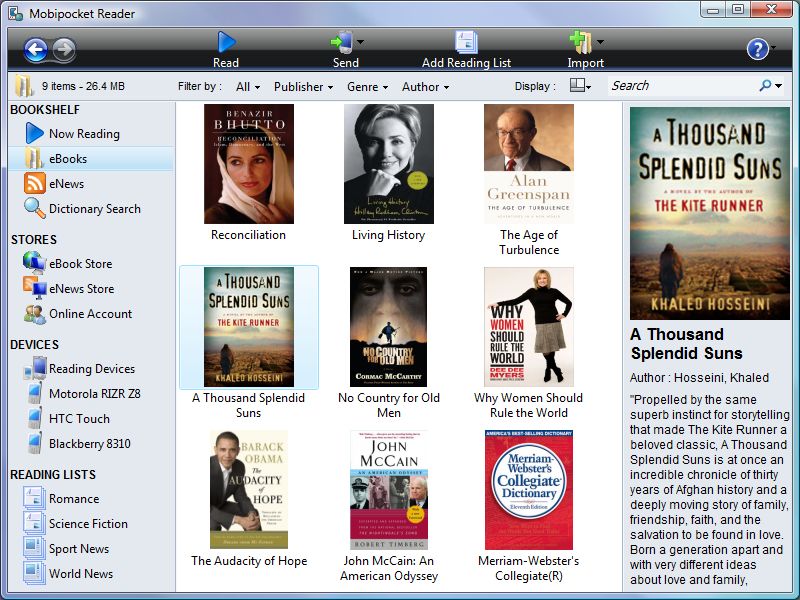
Task: Open the All filter dropdown
Action: (248, 87)
